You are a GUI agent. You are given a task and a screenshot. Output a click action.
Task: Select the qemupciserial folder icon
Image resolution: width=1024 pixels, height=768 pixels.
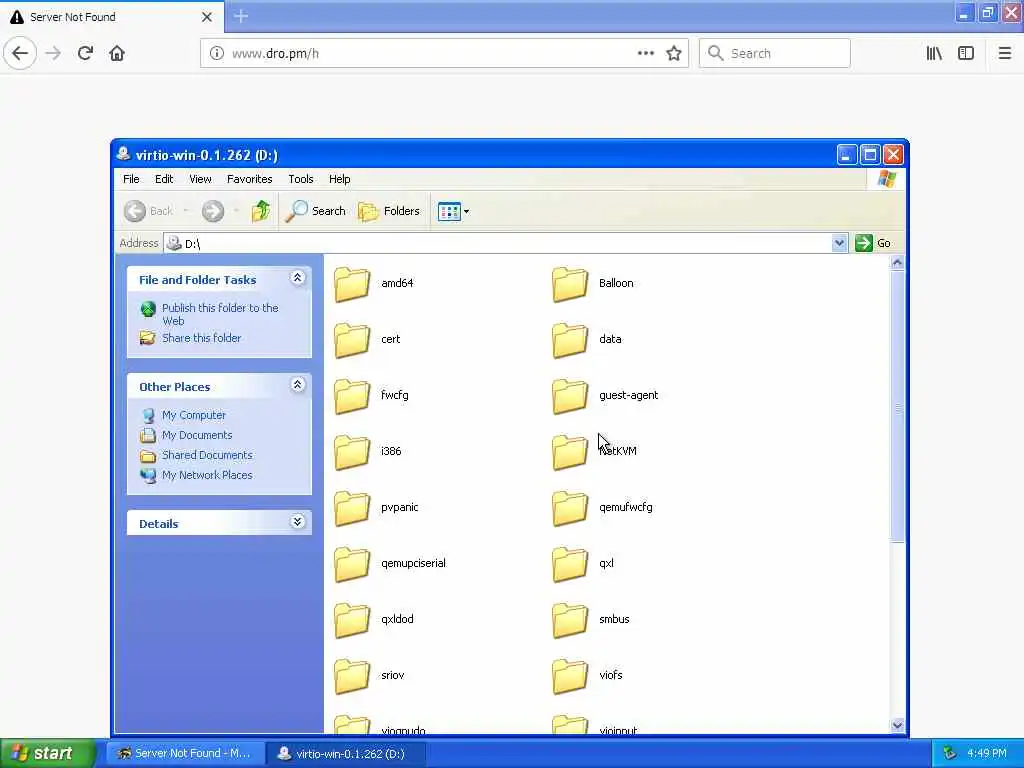point(353,564)
